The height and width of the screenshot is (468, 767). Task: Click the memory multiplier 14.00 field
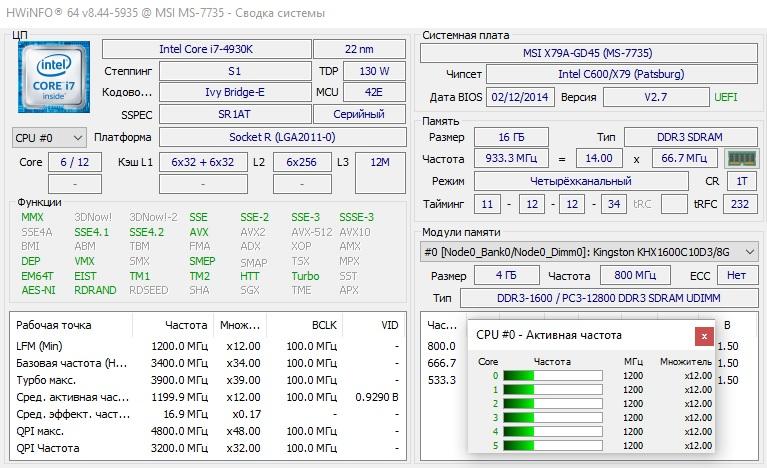point(599,158)
